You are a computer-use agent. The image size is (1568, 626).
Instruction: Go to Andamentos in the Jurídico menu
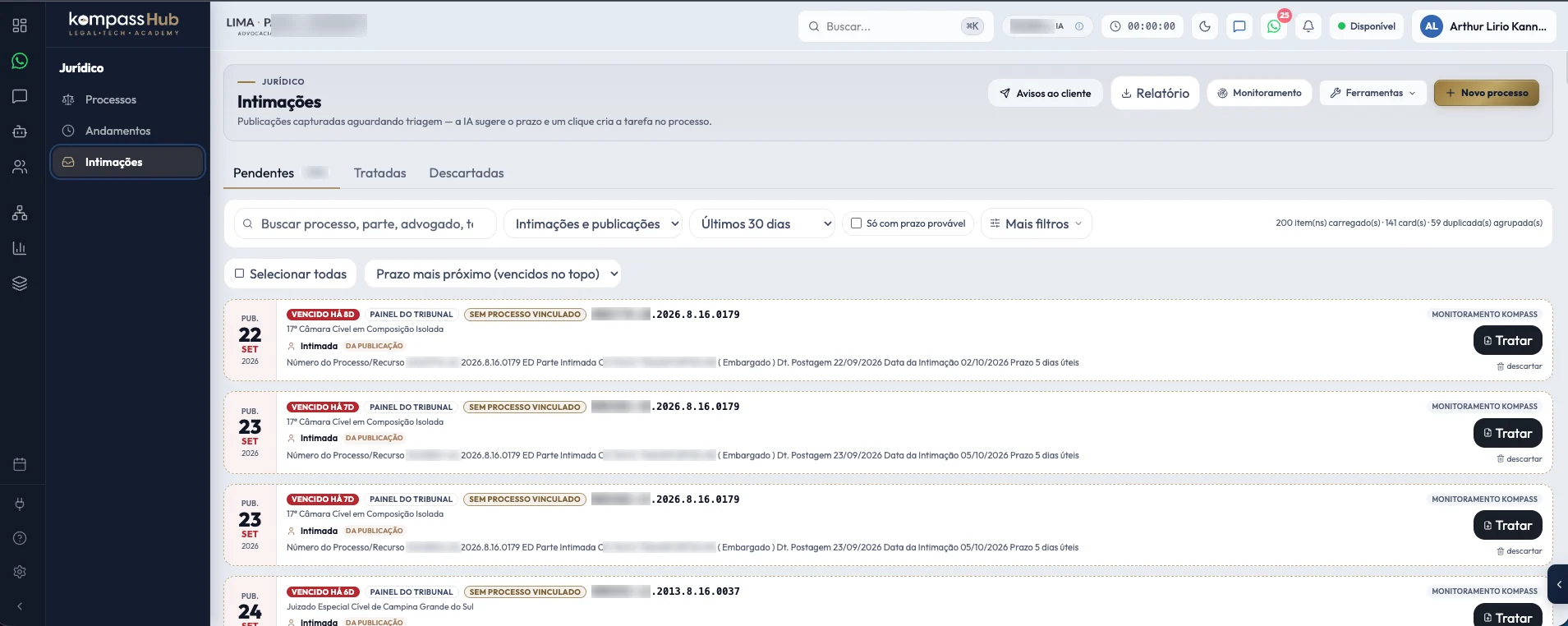[127, 131]
